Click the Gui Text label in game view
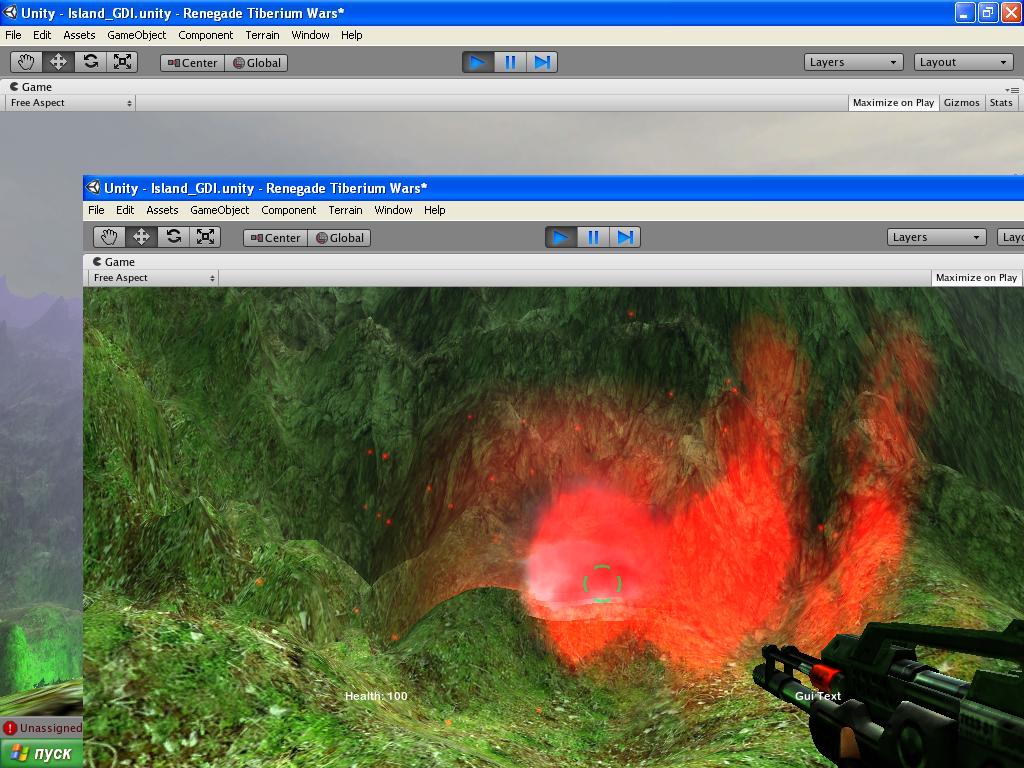This screenshot has width=1024, height=768. (x=818, y=696)
